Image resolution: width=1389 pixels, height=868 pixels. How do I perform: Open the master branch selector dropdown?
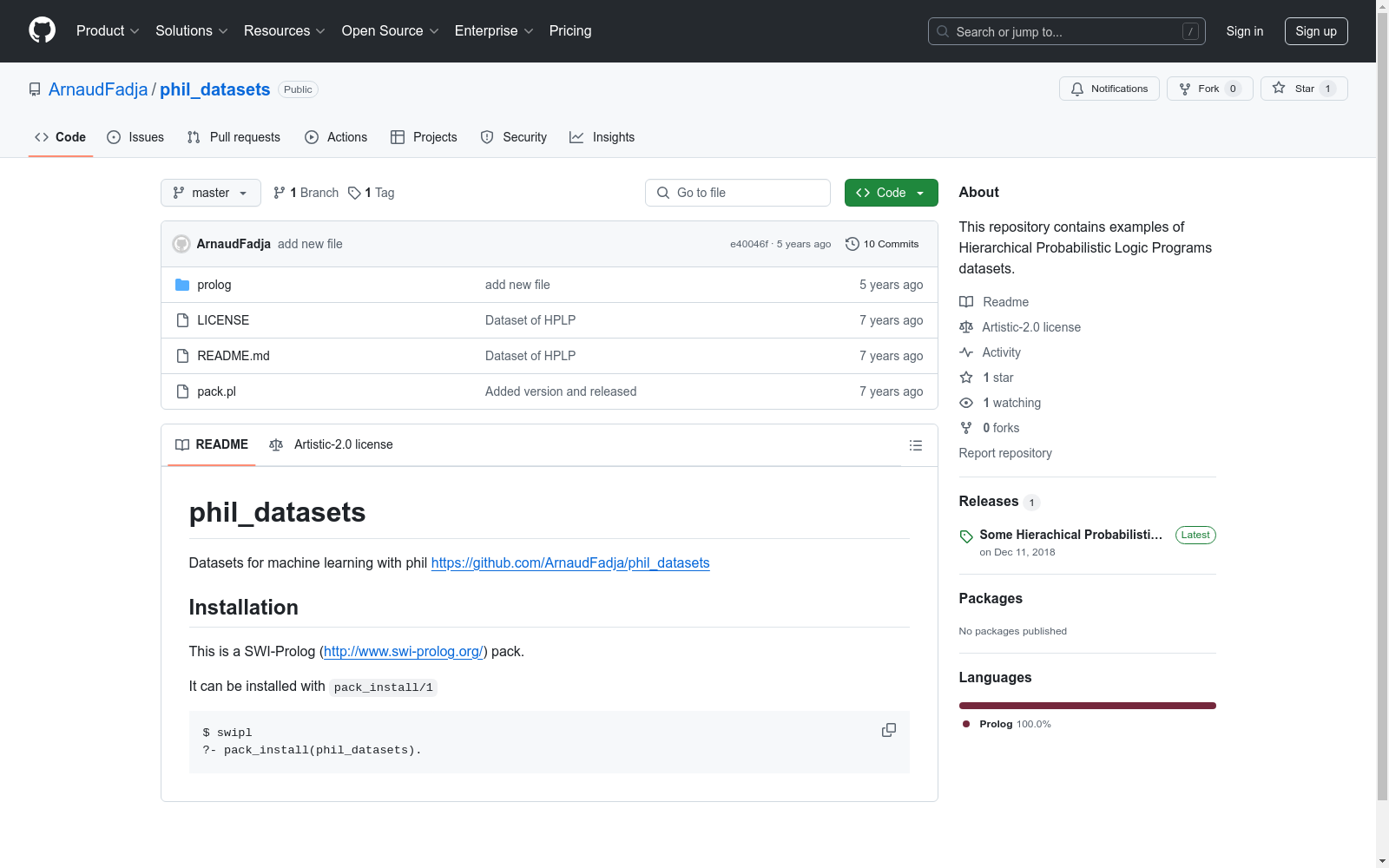(x=211, y=193)
